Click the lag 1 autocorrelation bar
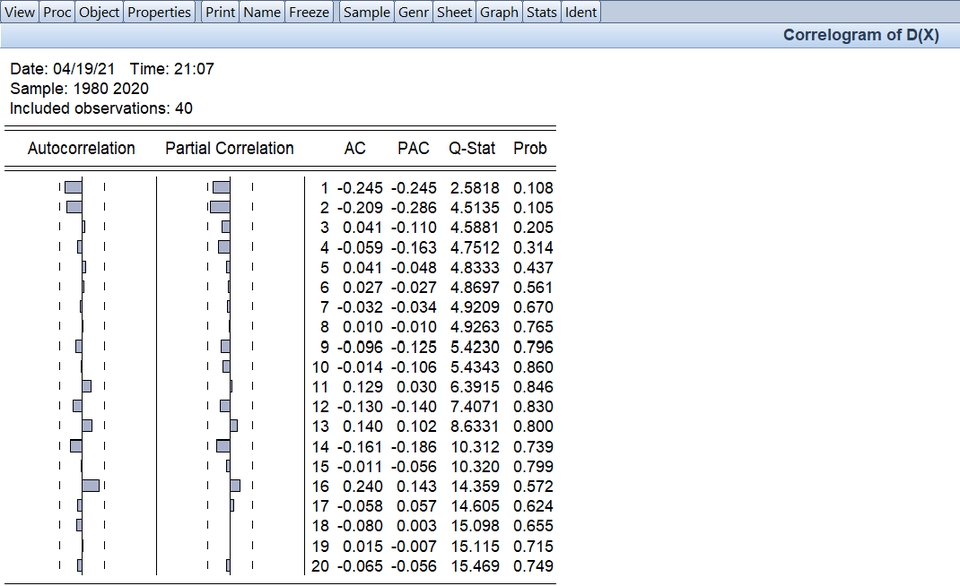The image size is (960, 586). (73, 187)
